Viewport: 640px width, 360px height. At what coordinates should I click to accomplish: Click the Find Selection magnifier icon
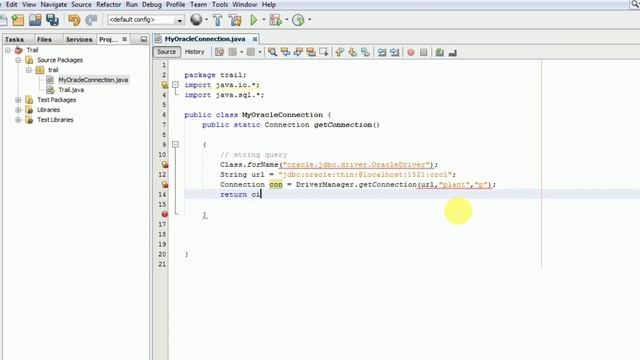[x=272, y=52]
